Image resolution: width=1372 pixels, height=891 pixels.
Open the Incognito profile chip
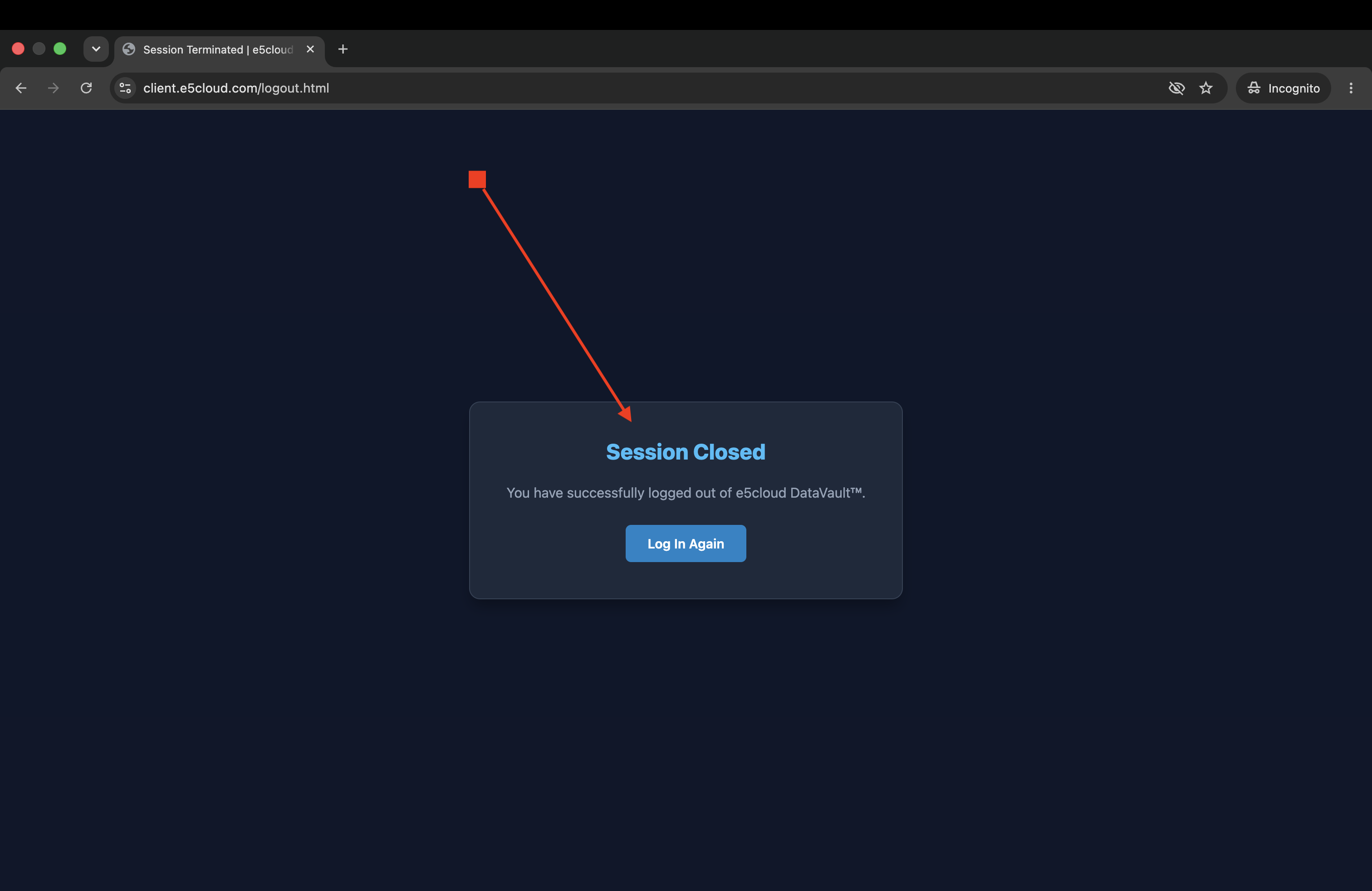[1283, 88]
